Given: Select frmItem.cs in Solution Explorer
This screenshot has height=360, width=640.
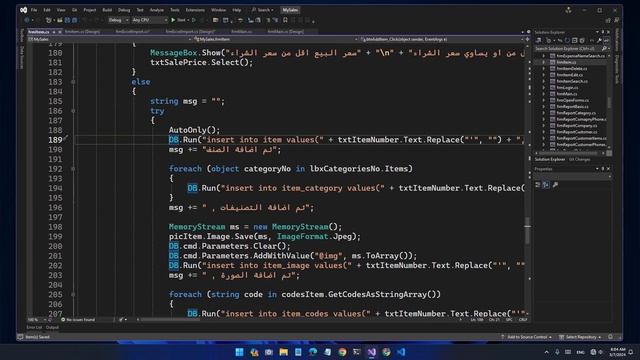Looking at the screenshot, I should [x=567, y=62].
